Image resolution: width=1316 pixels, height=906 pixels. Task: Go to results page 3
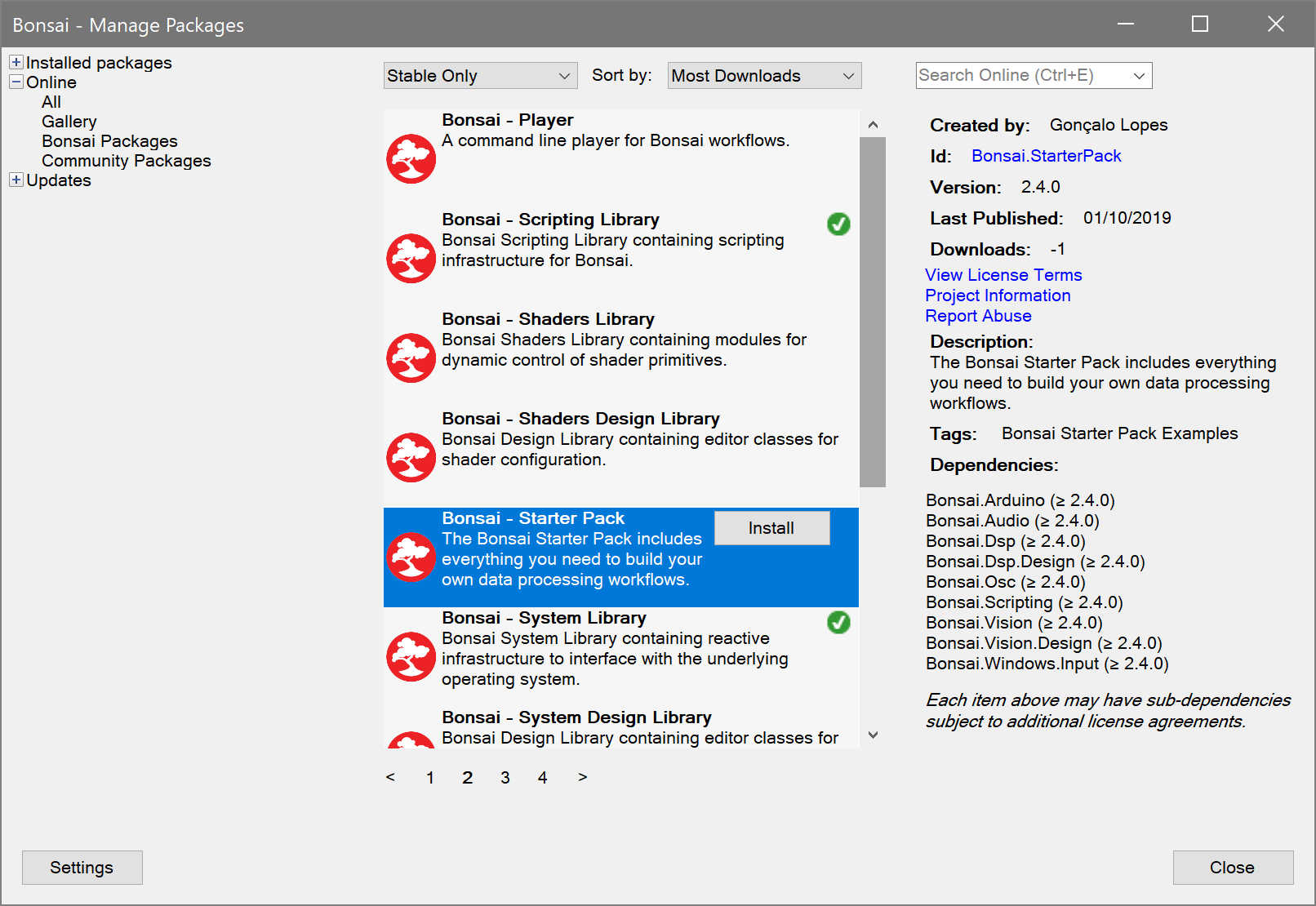coord(505,778)
